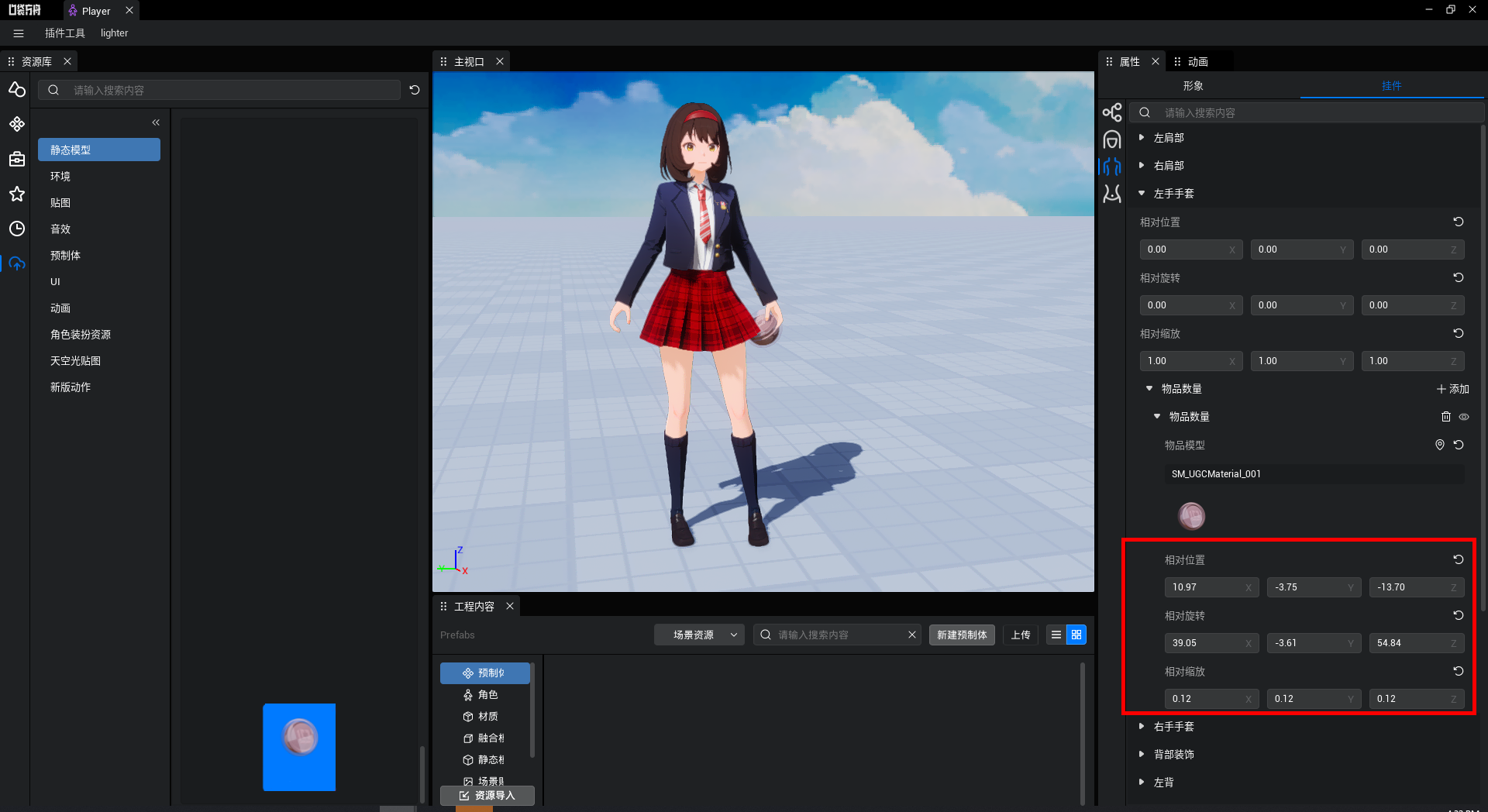Expand the 背部装饰 section
This screenshot has height=812, width=1488.
click(1142, 754)
